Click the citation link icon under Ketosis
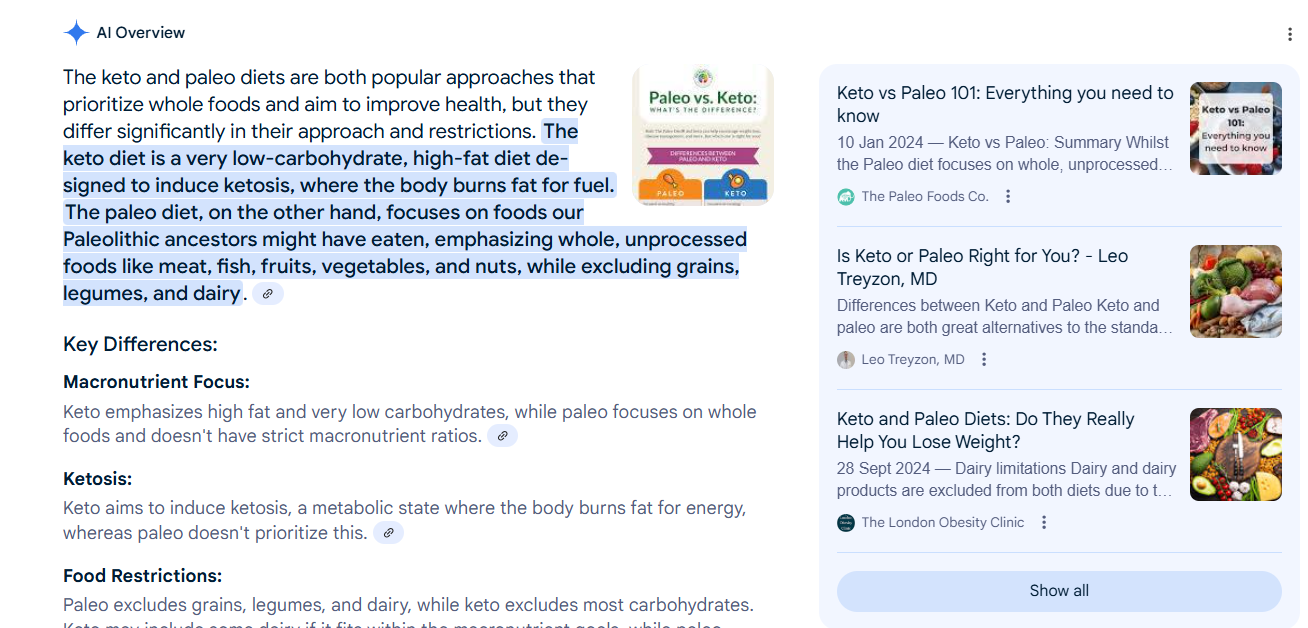This screenshot has width=1308, height=628. [x=388, y=532]
